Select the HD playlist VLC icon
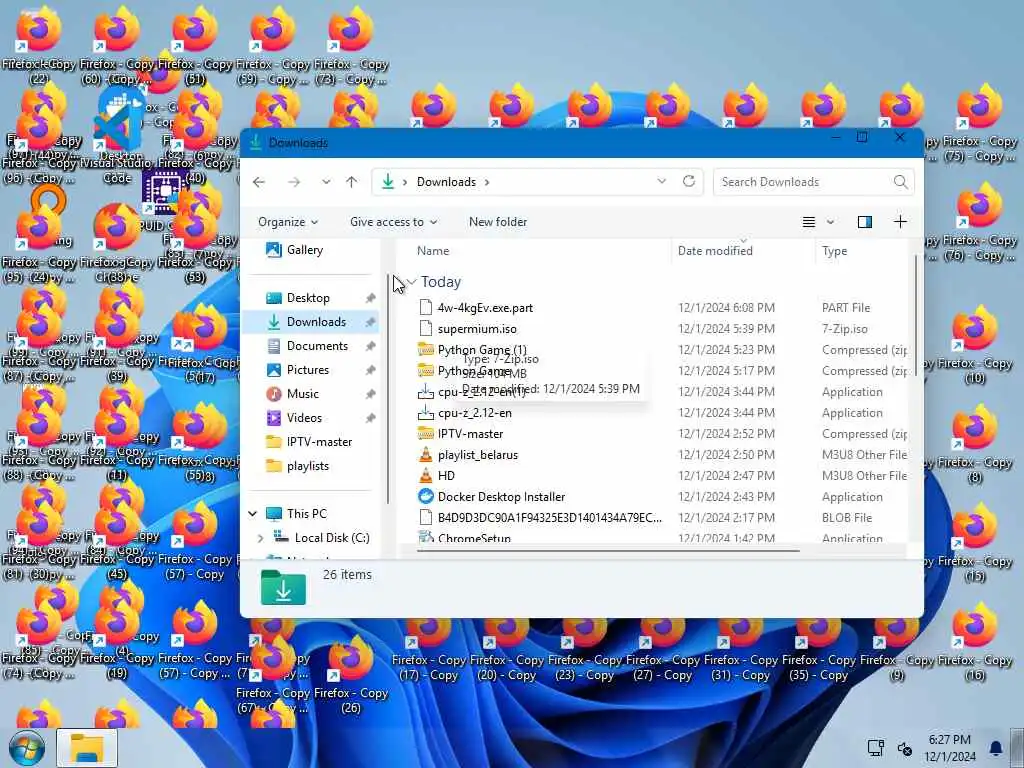 (425, 475)
